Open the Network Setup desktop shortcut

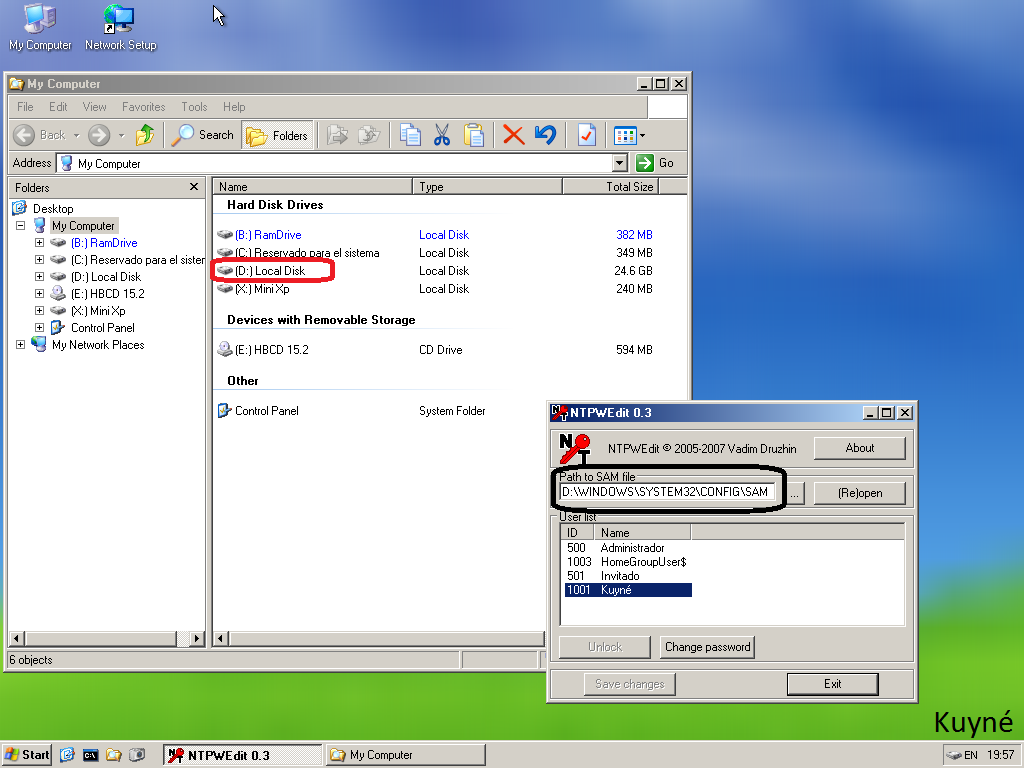click(120, 27)
